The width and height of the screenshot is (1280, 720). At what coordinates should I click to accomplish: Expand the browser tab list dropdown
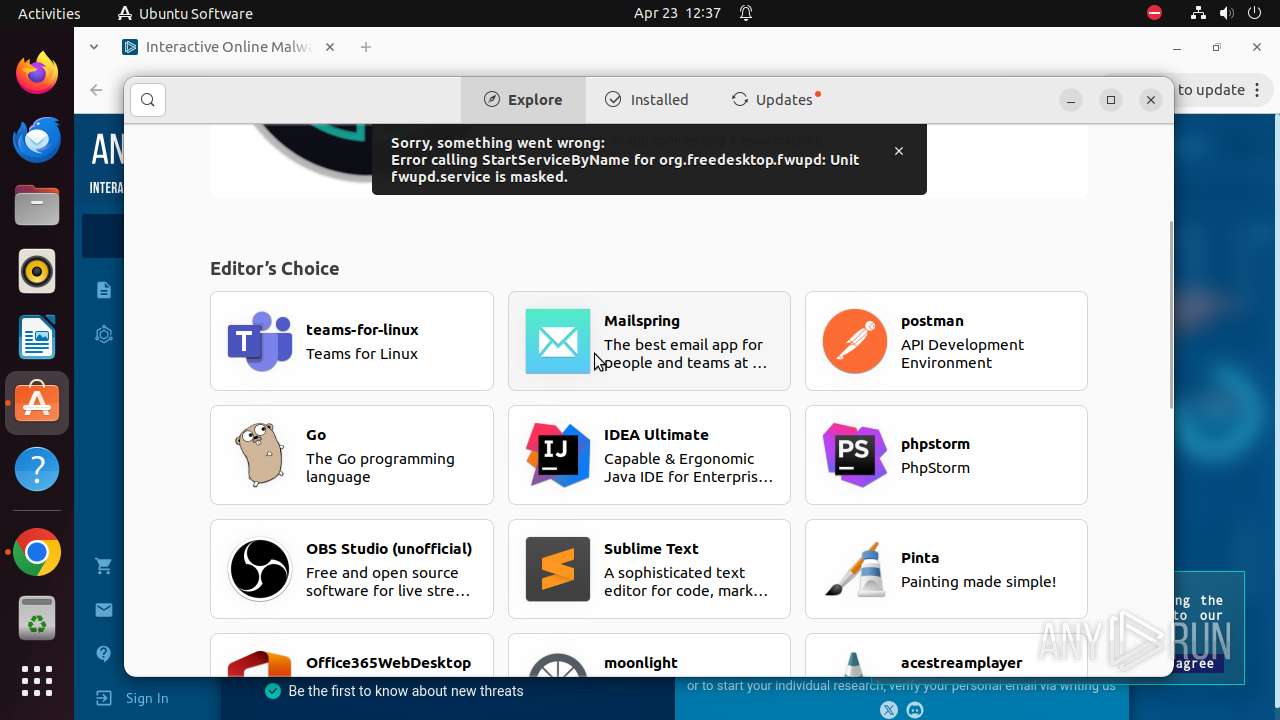94,47
